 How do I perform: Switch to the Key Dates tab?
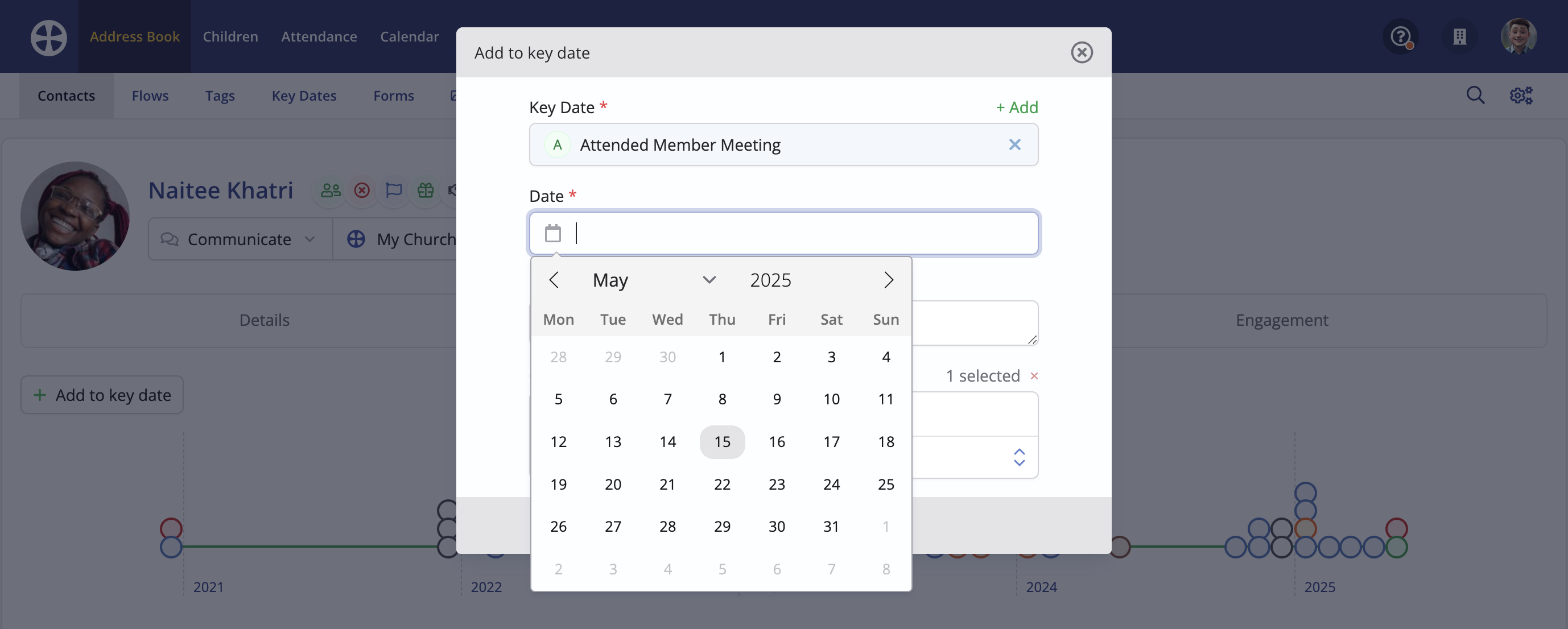coord(304,96)
